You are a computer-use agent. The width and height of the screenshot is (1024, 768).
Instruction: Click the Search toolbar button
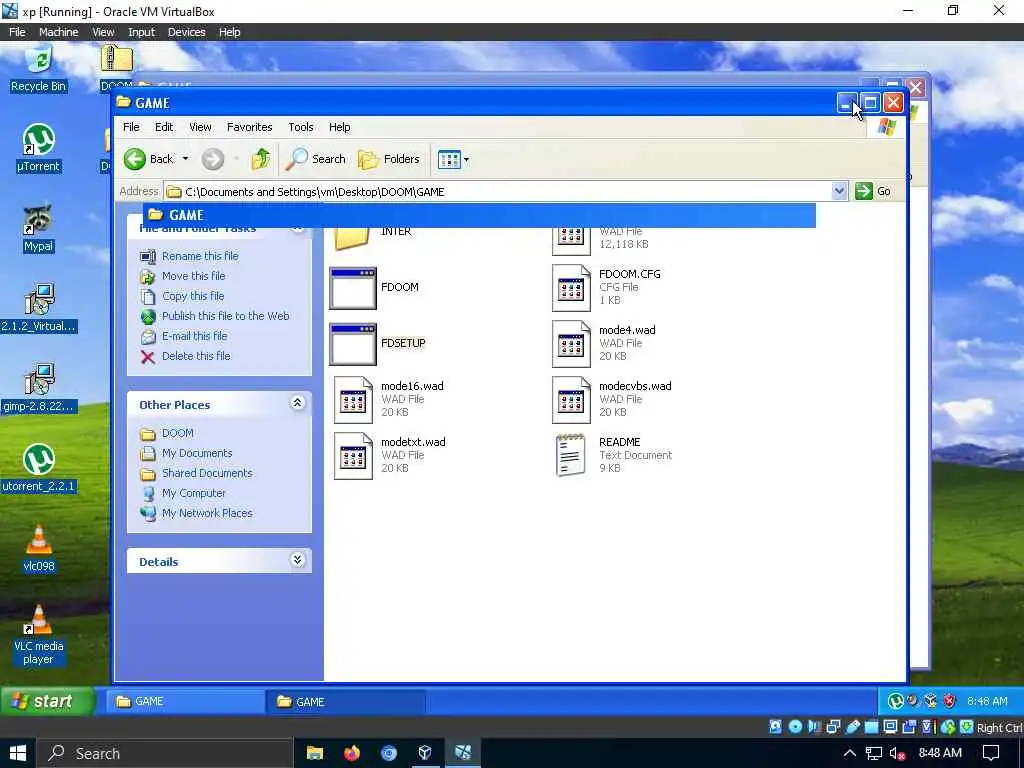click(x=315, y=159)
